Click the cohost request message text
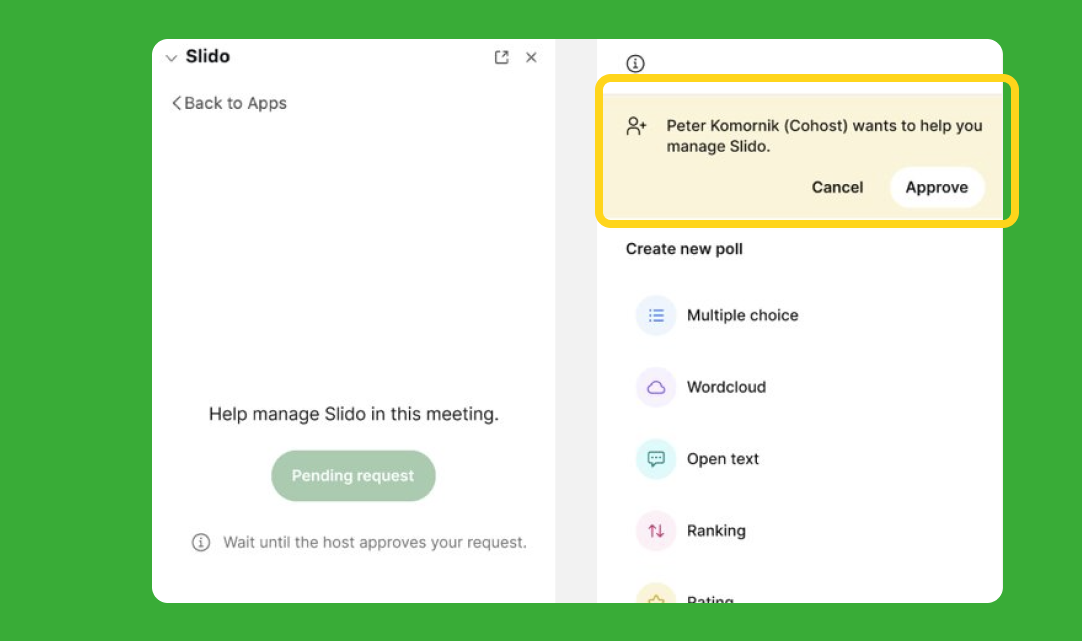The width and height of the screenshot is (1082, 641). pos(824,136)
